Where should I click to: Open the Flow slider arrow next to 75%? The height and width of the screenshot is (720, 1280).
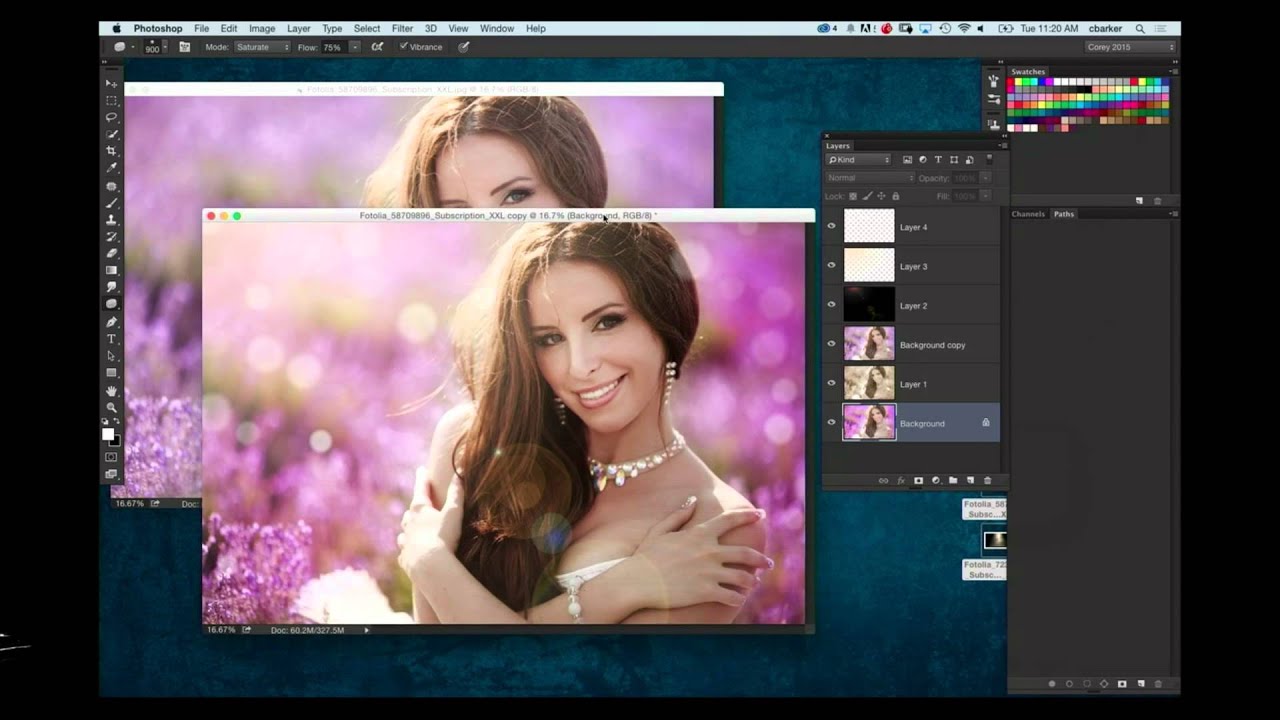coord(355,47)
